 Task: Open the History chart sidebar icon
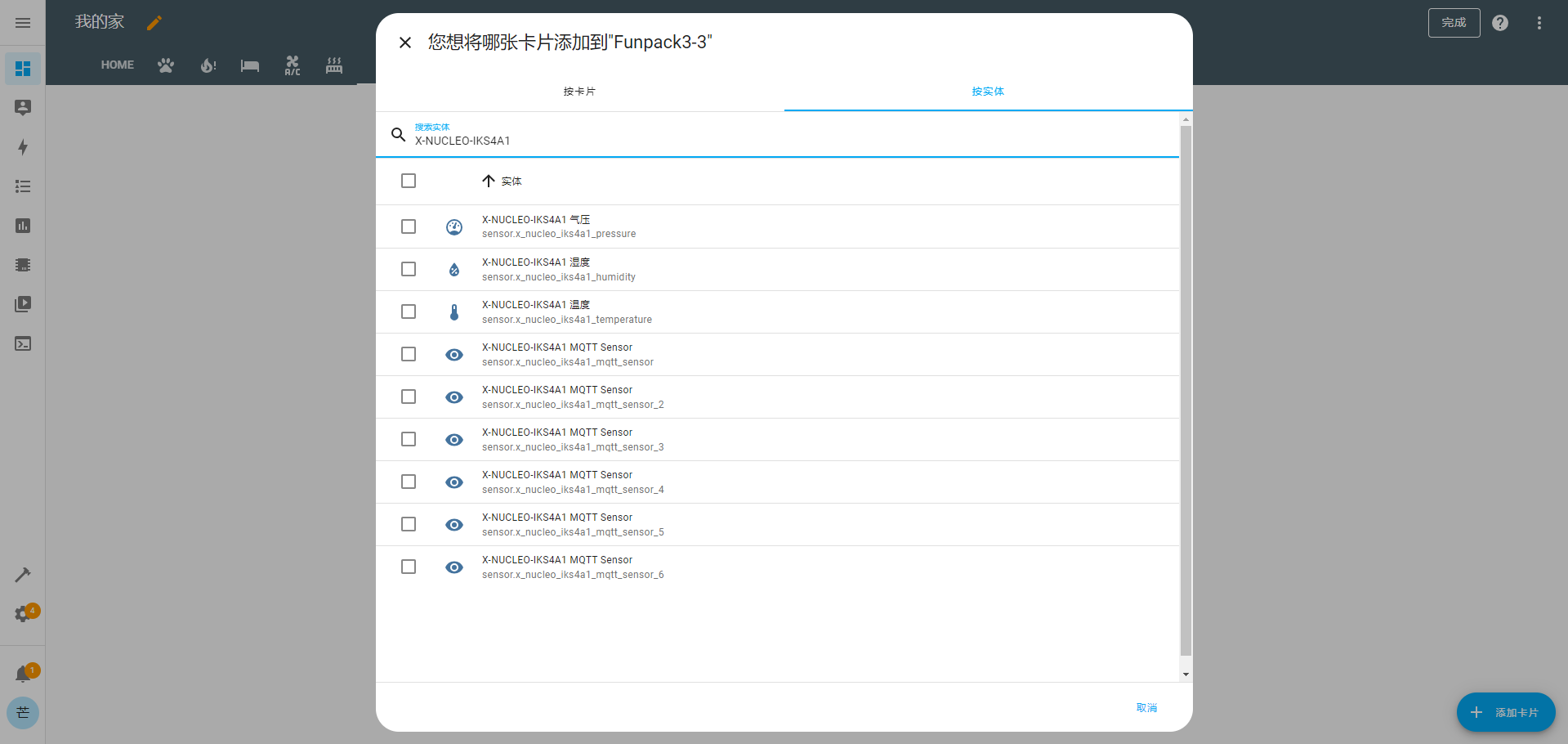[x=23, y=226]
